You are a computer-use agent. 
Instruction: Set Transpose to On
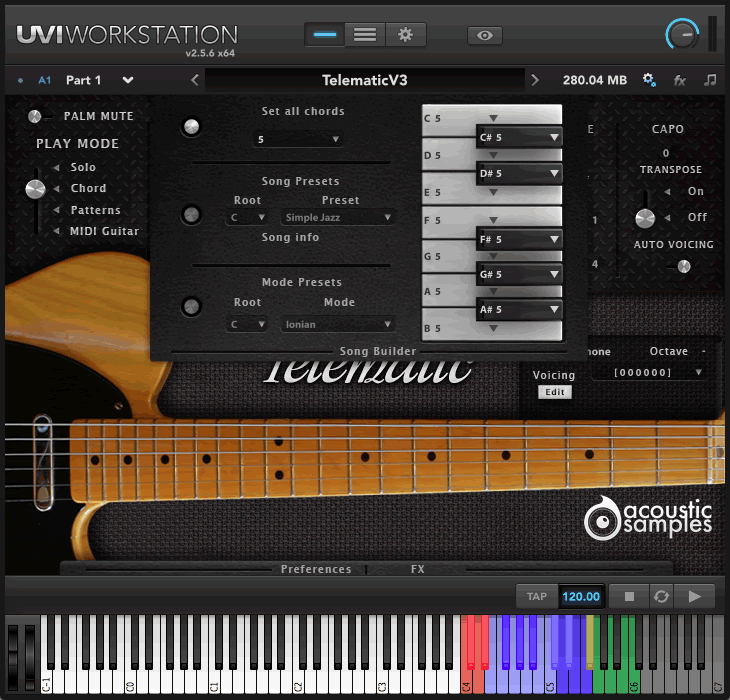pyautogui.click(x=696, y=191)
